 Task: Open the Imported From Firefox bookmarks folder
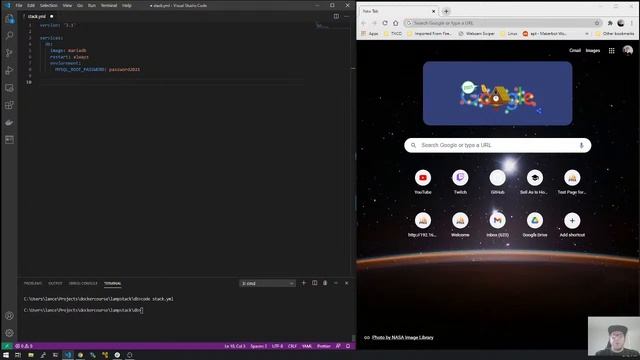point(429,33)
